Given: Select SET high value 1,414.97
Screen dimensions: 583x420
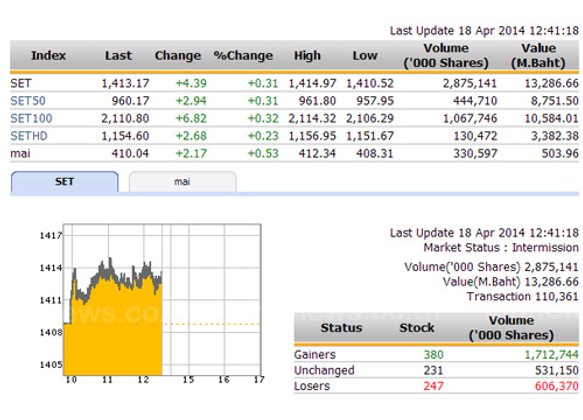Looking at the screenshot, I should (x=312, y=83).
